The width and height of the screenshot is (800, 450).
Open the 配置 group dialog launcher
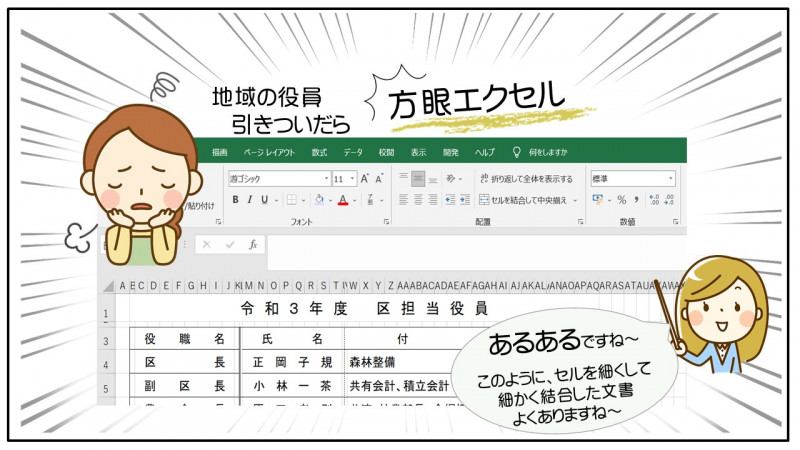click(x=580, y=222)
